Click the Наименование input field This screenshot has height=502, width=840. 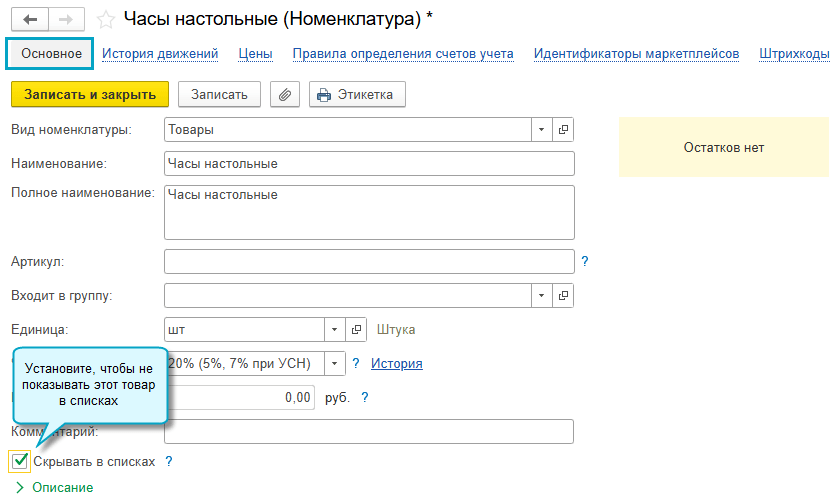(x=369, y=163)
